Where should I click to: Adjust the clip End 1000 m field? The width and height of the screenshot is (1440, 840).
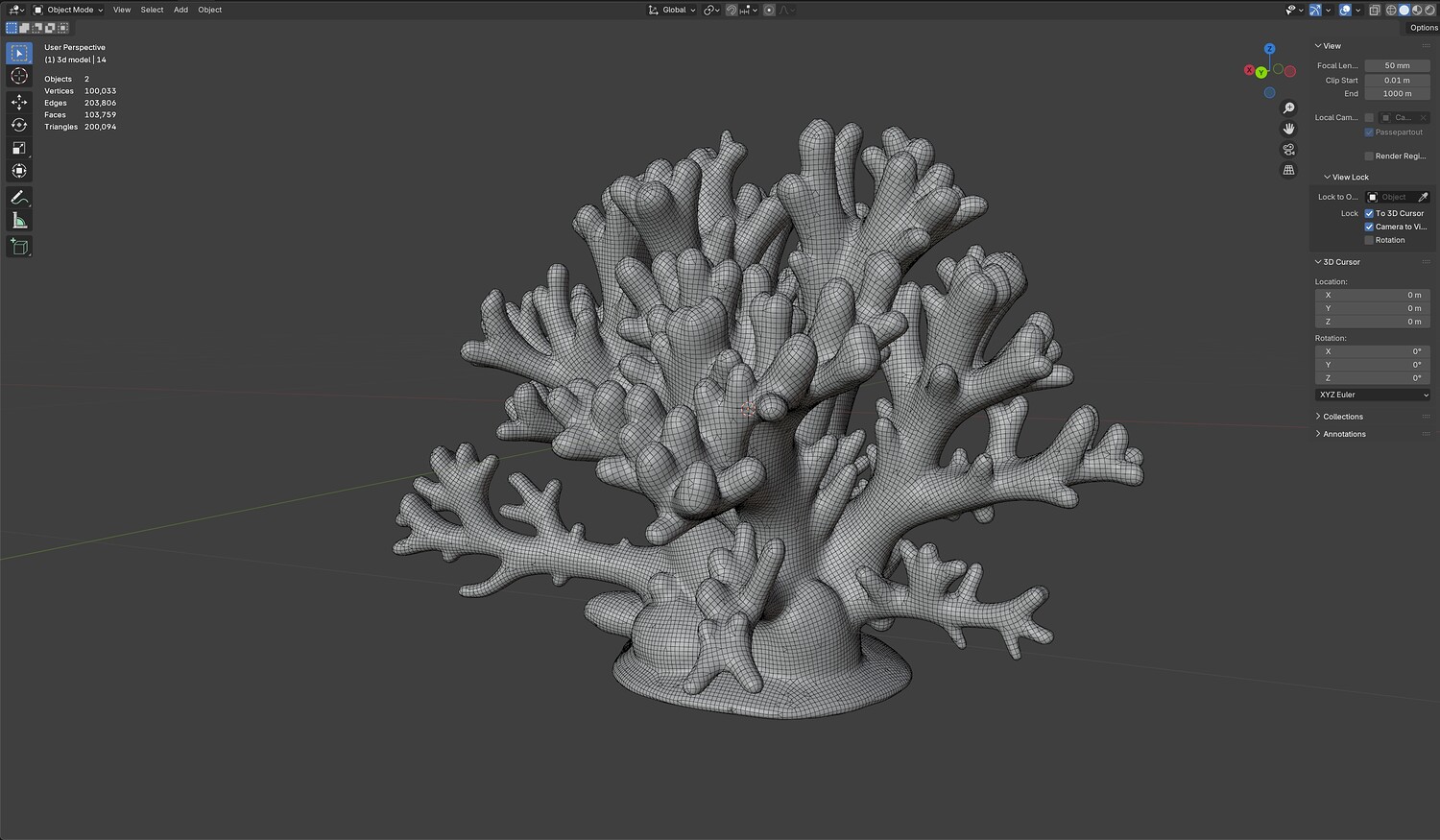1397,94
